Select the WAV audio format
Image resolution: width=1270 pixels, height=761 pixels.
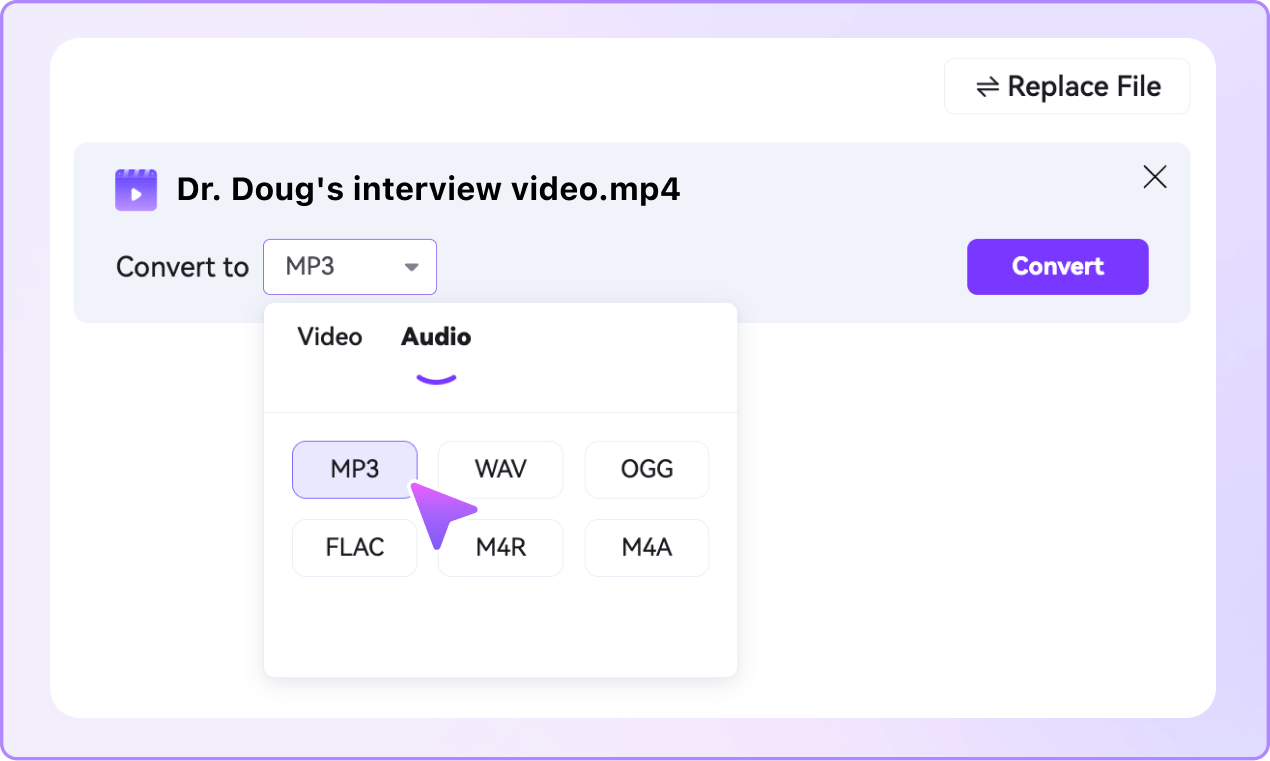pyautogui.click(x=500, y=469)
